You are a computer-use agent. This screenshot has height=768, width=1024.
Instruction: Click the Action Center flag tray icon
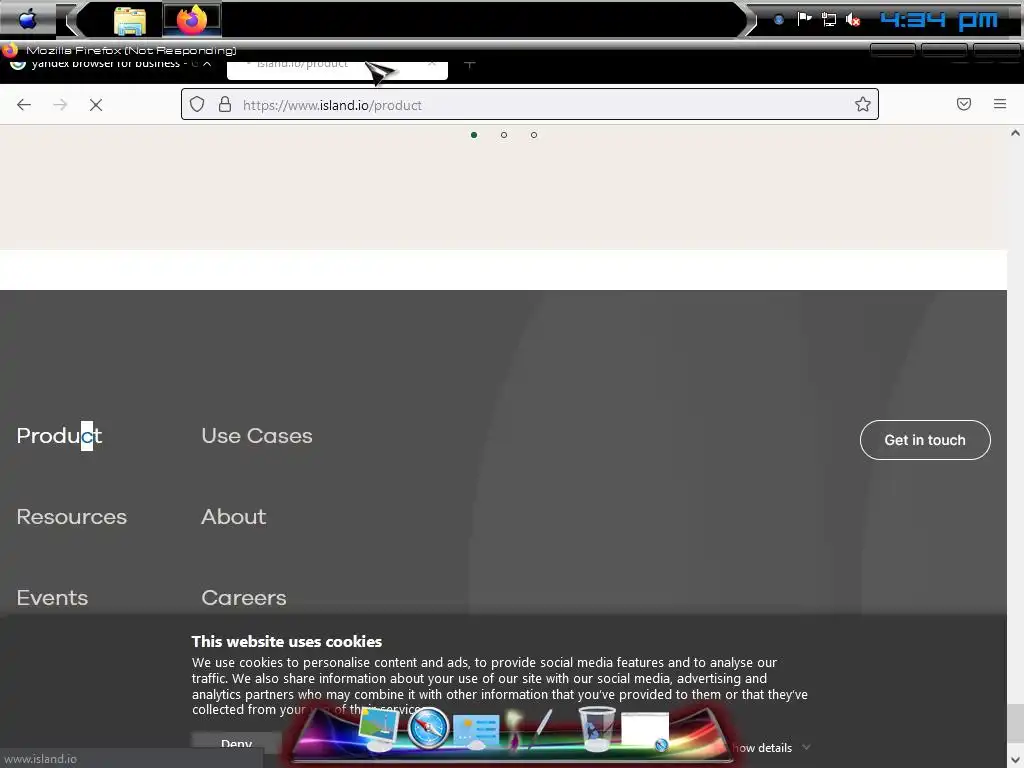click(804, 20)
